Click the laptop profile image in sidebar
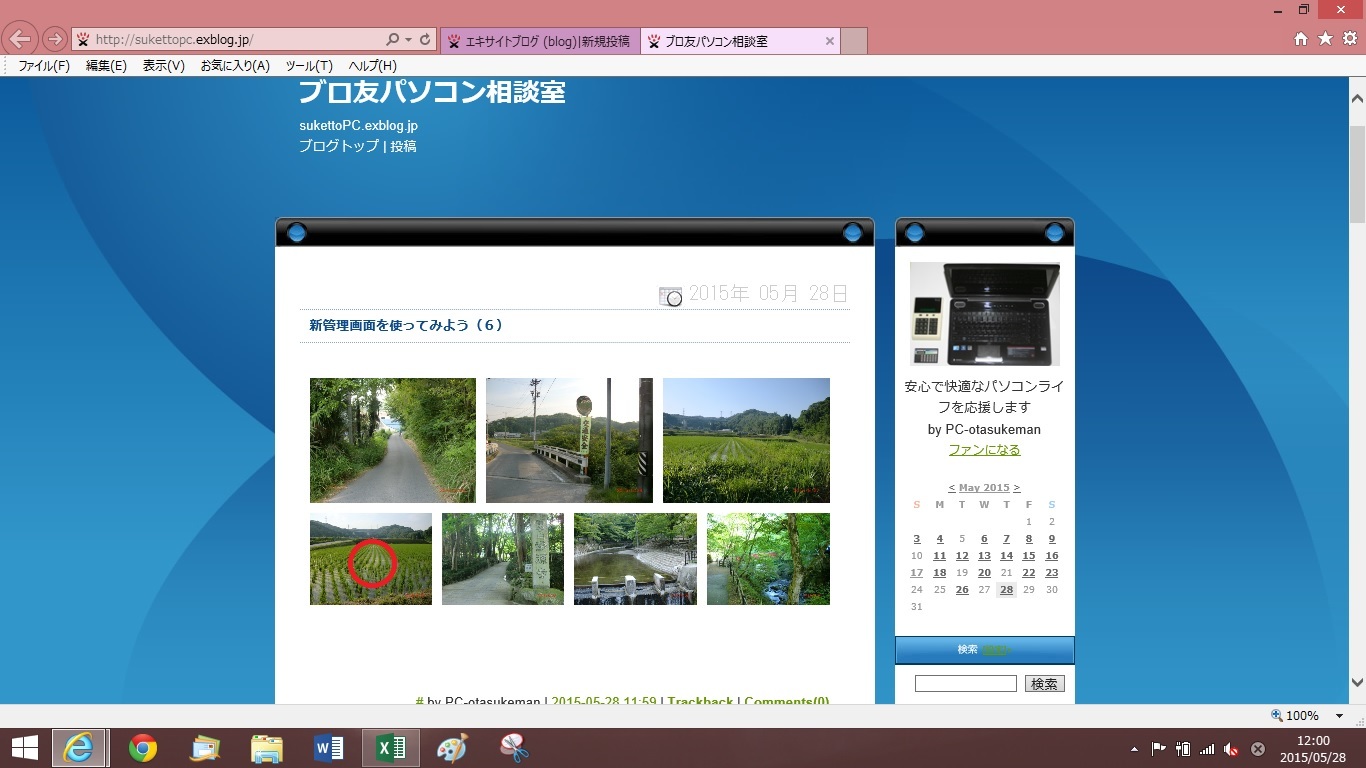1366x768 pixels. 985,314
